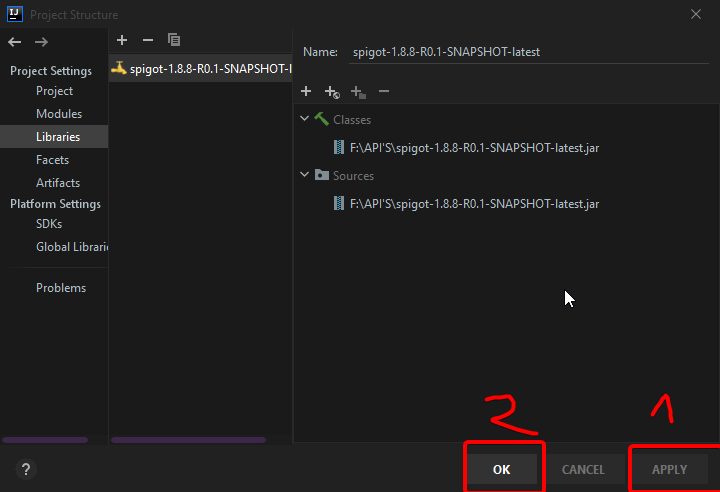Copy the selected library

pyautogui.click(x=174, y=40)
